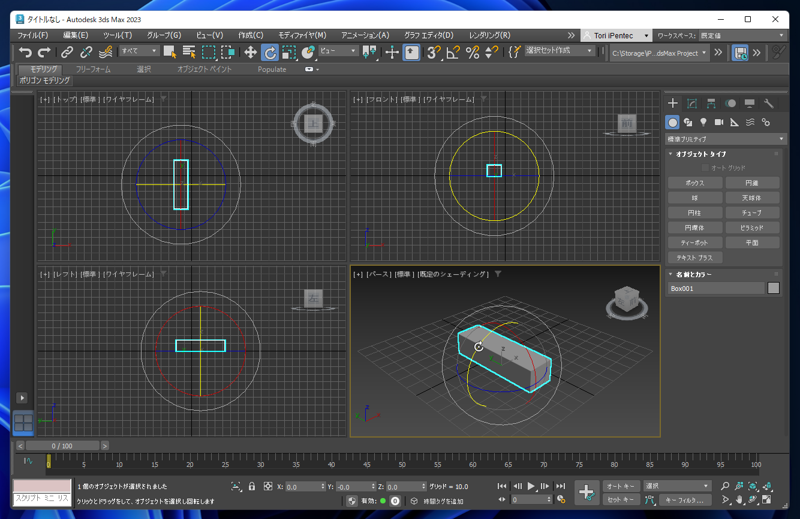Toggle Percent Snap on main toolbar
The width and height of the screenshot is (800, 519).
point(472,52)
